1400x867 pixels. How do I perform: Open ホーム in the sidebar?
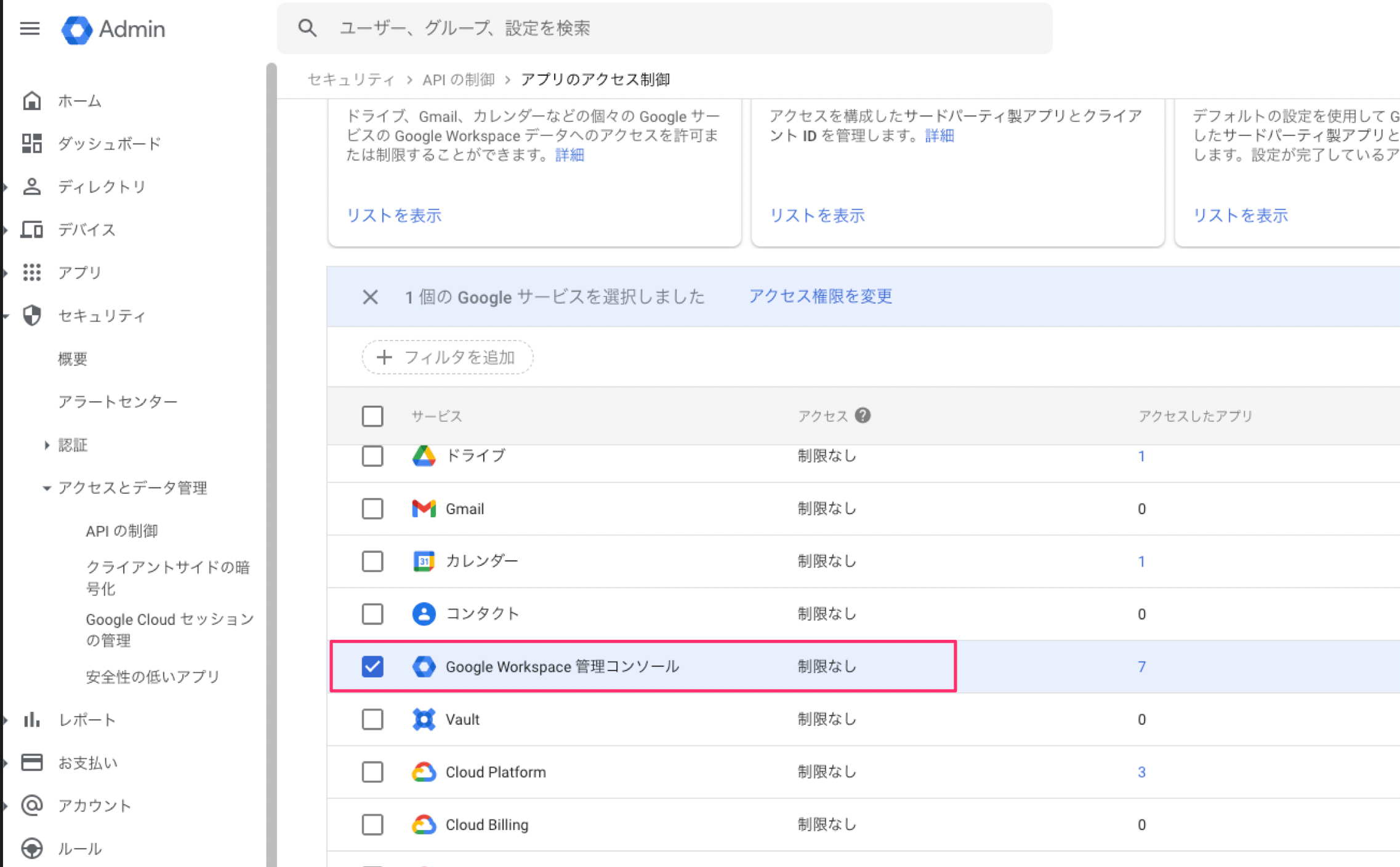(x=79, y=100)
